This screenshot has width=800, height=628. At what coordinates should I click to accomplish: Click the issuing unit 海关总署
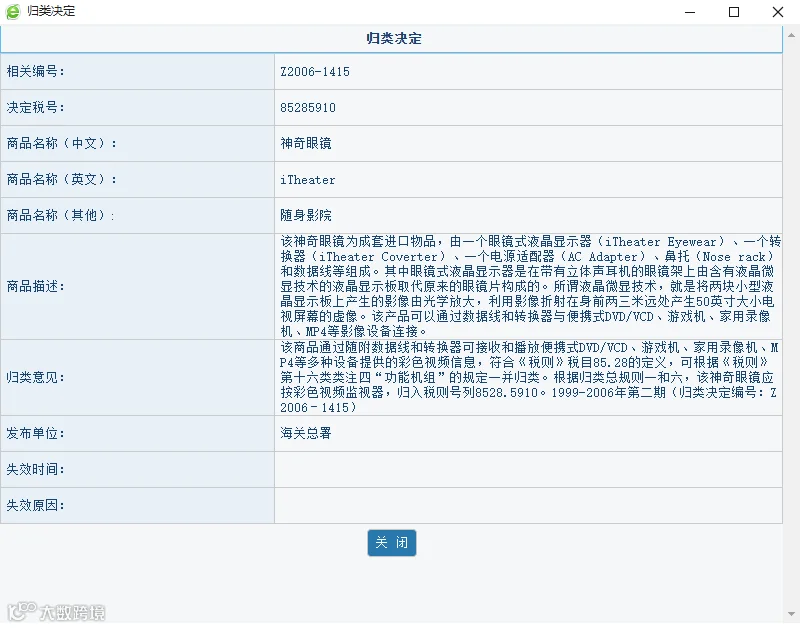click(x=306, y=433)
